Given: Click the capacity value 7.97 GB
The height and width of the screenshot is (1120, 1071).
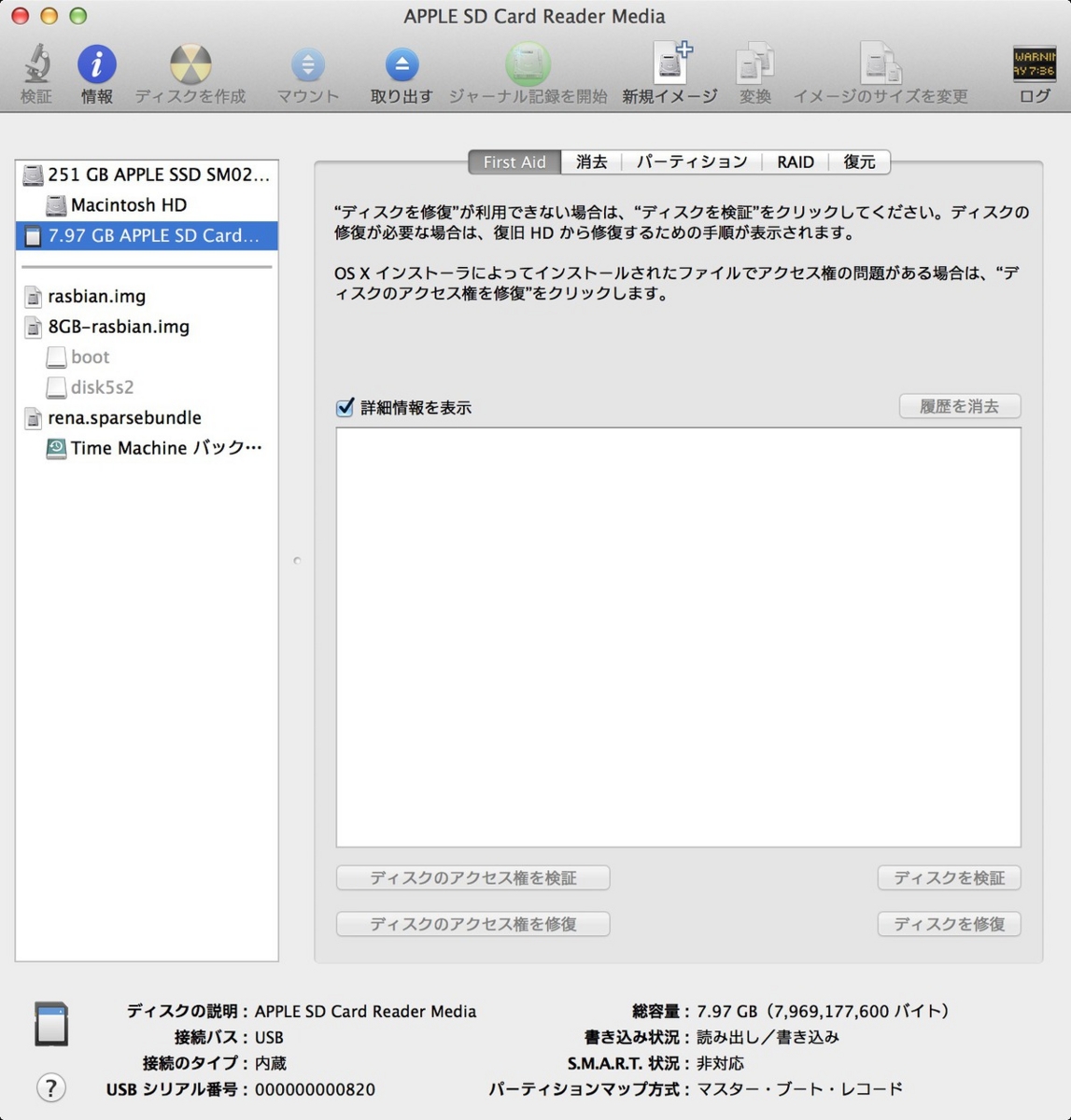Looking at the screenshot, I should (726, 1011).
